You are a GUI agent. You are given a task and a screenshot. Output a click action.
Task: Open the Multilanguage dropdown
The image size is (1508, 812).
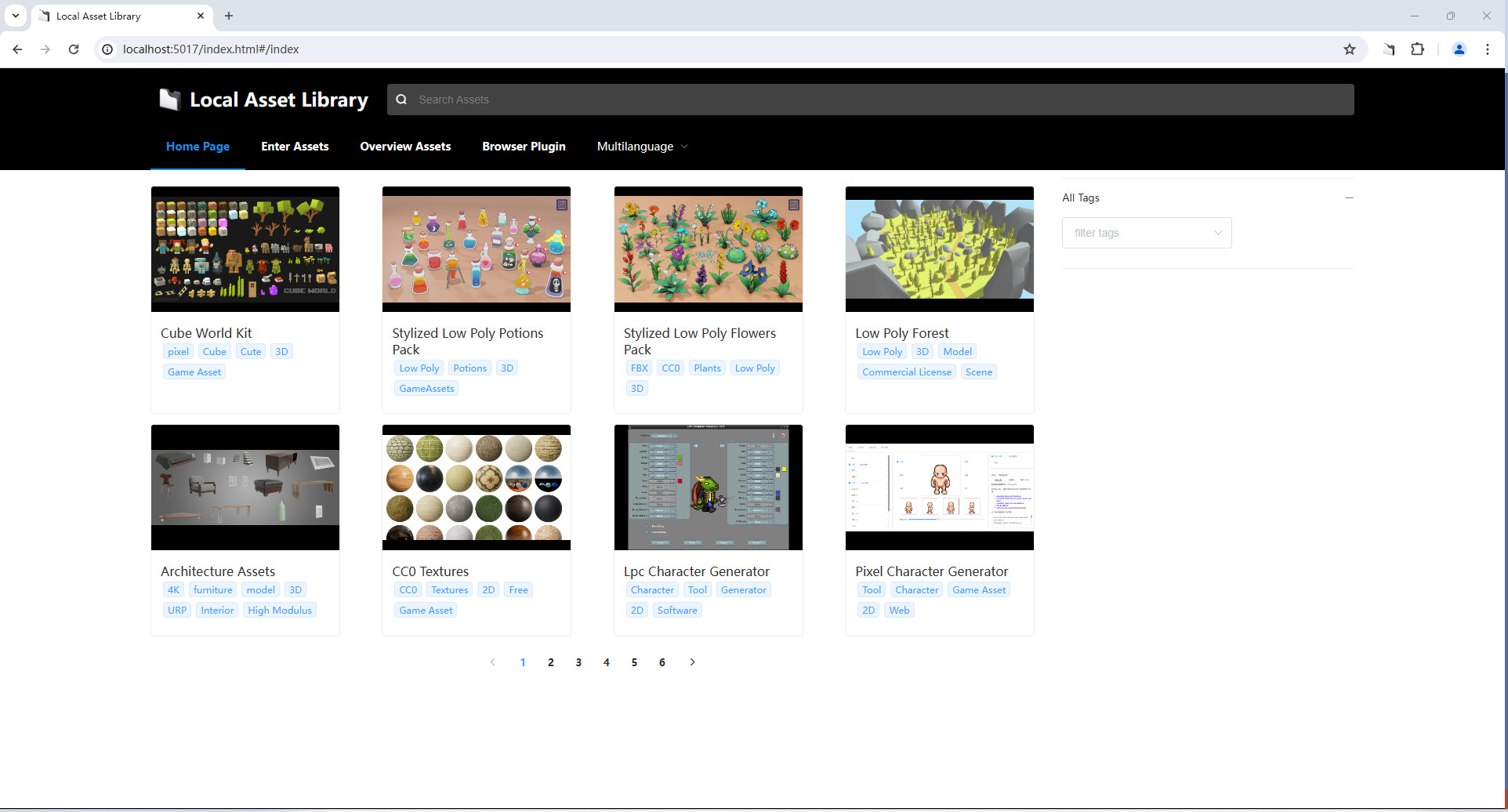[642, 147]
